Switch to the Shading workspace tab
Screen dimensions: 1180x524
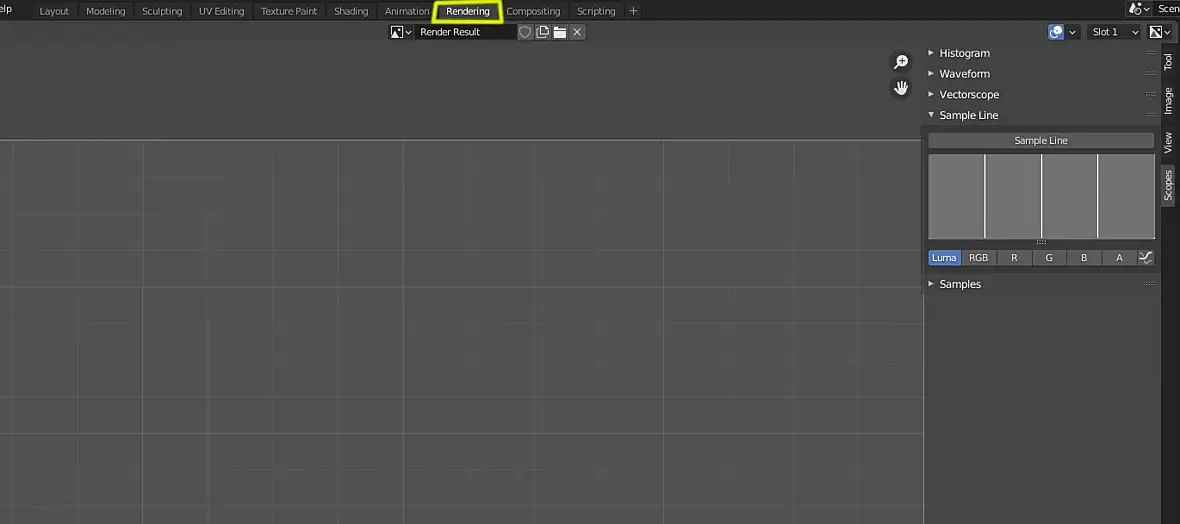[x=351, y=11]
